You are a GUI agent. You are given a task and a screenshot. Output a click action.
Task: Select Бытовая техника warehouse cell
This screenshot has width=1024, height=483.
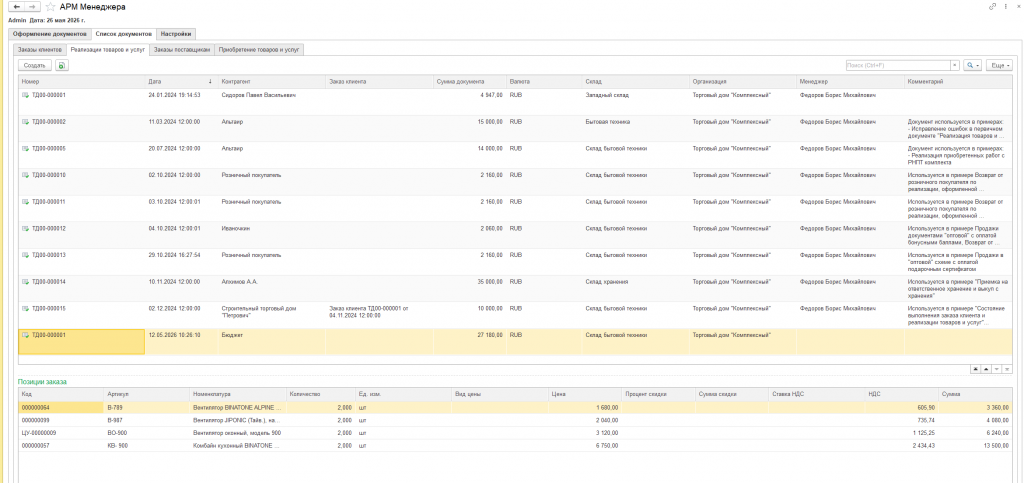tap(635, 129)
